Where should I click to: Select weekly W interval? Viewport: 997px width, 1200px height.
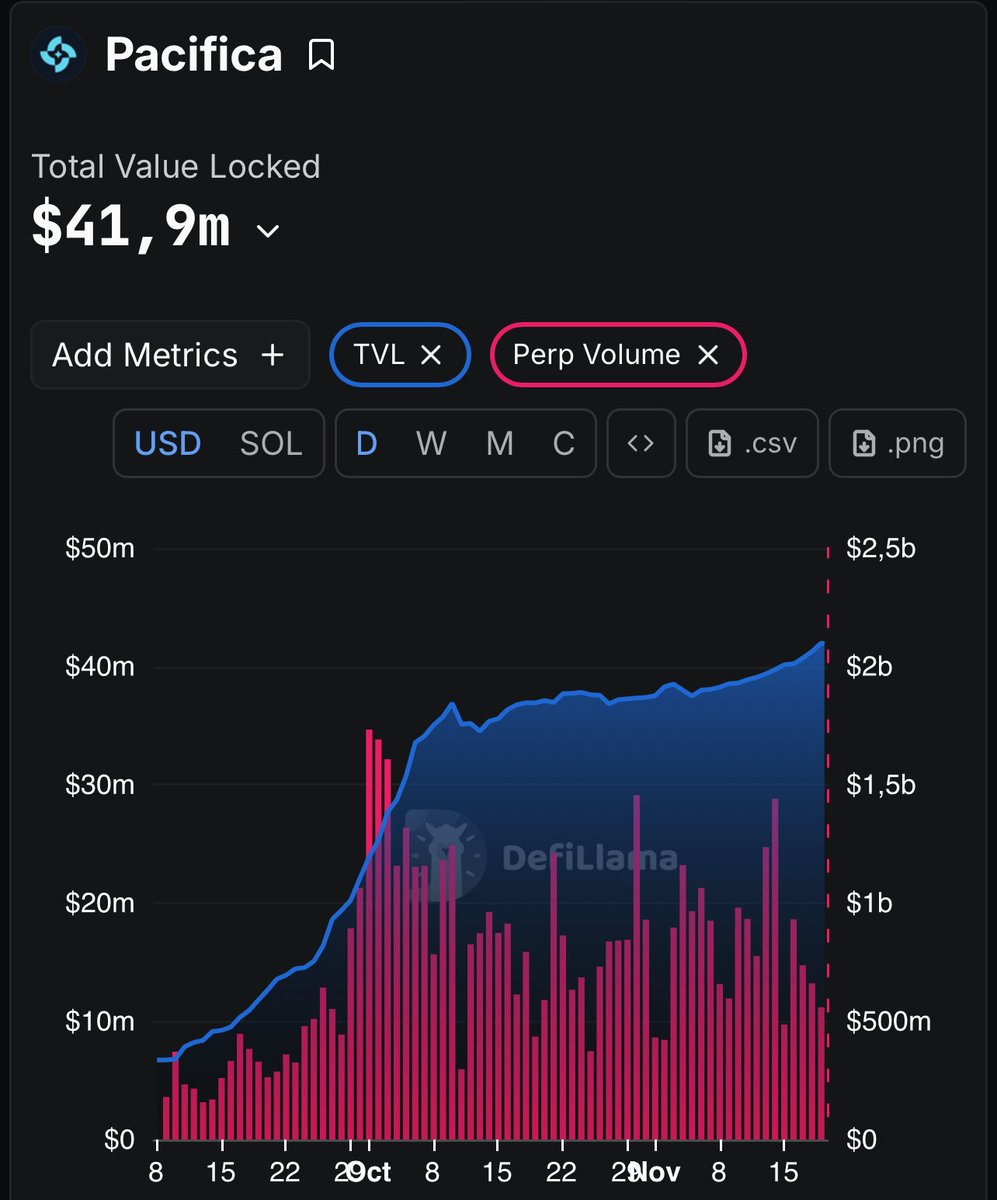(431, 443)
